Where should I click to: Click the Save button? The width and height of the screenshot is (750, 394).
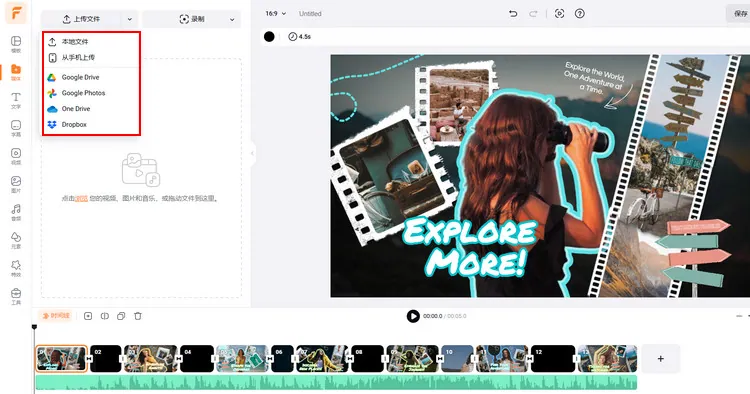click(x=739, y=14)
